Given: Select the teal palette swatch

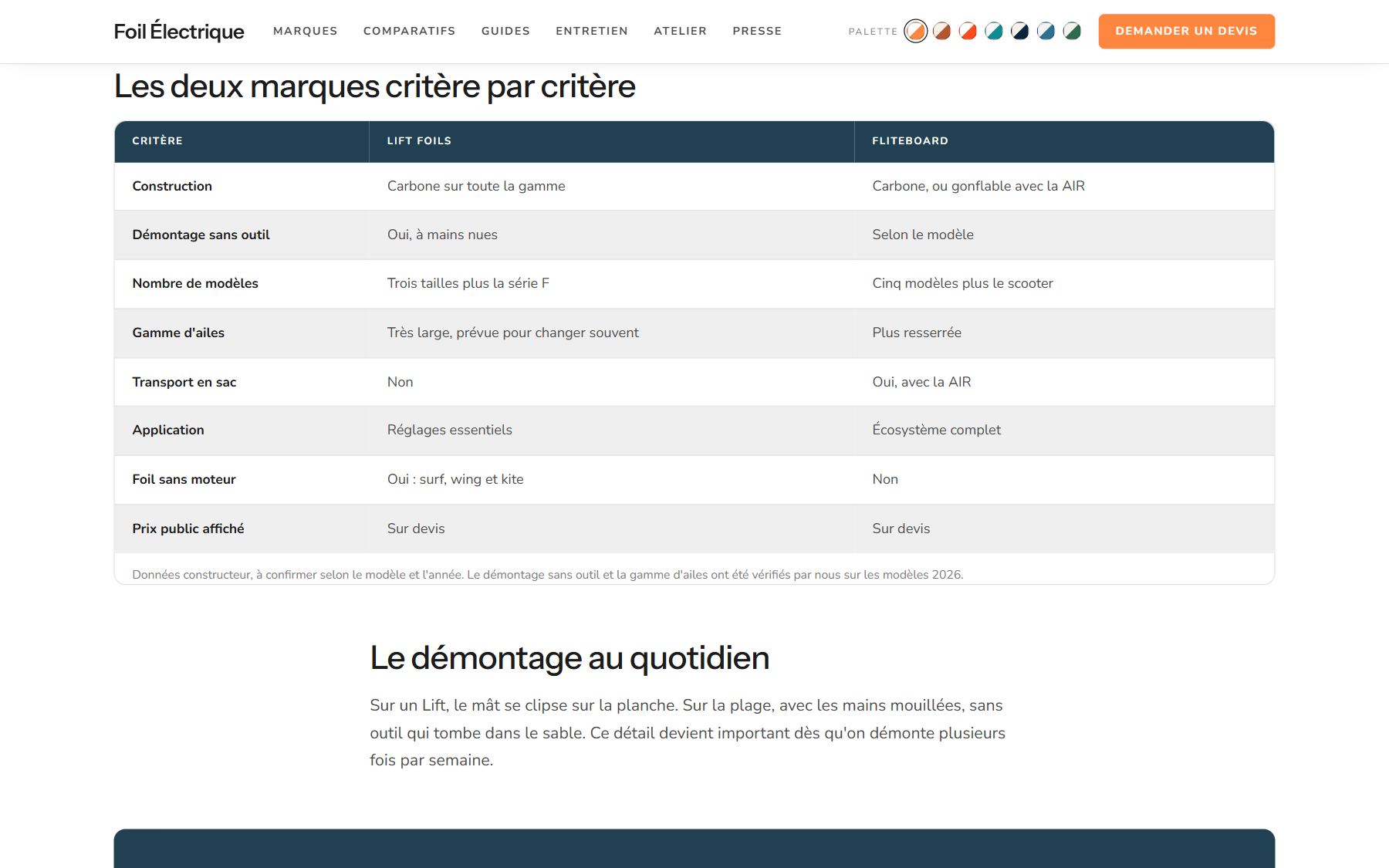Looking at the screenshot, I should [x=994, y=32].
